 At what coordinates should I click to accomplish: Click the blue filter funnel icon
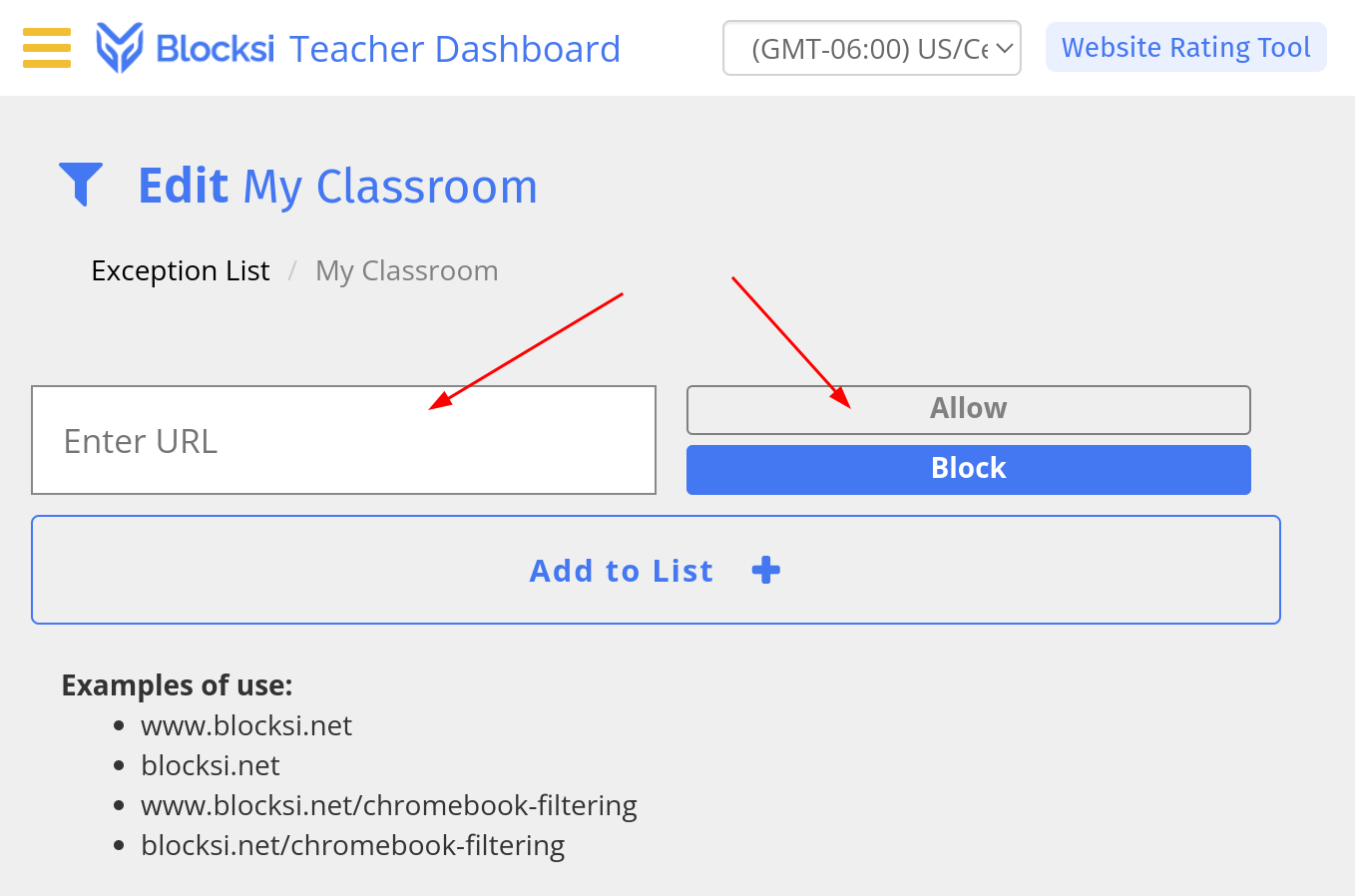click(81, 185)
